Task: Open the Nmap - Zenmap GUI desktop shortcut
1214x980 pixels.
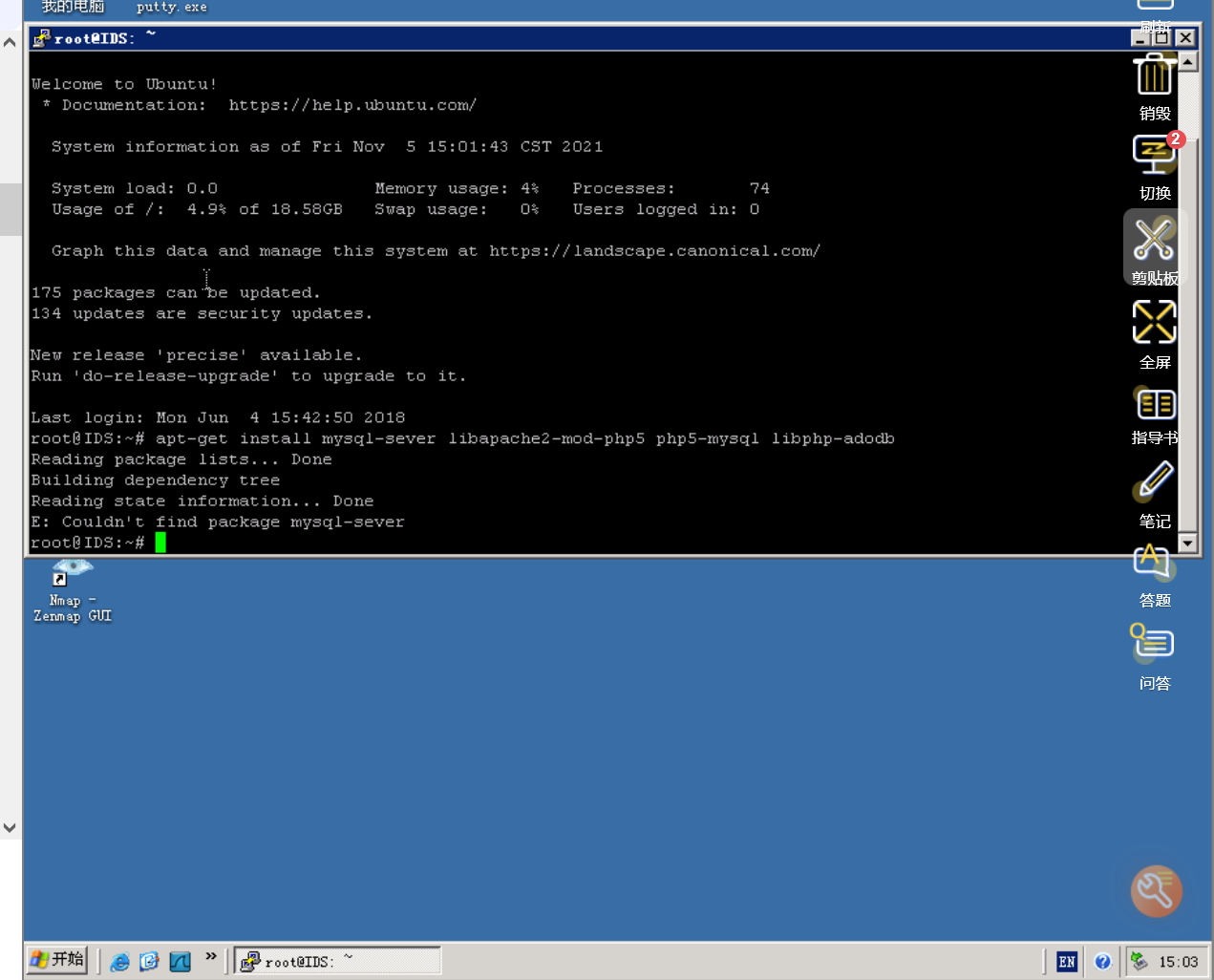Action: click(x=73, y=592)
